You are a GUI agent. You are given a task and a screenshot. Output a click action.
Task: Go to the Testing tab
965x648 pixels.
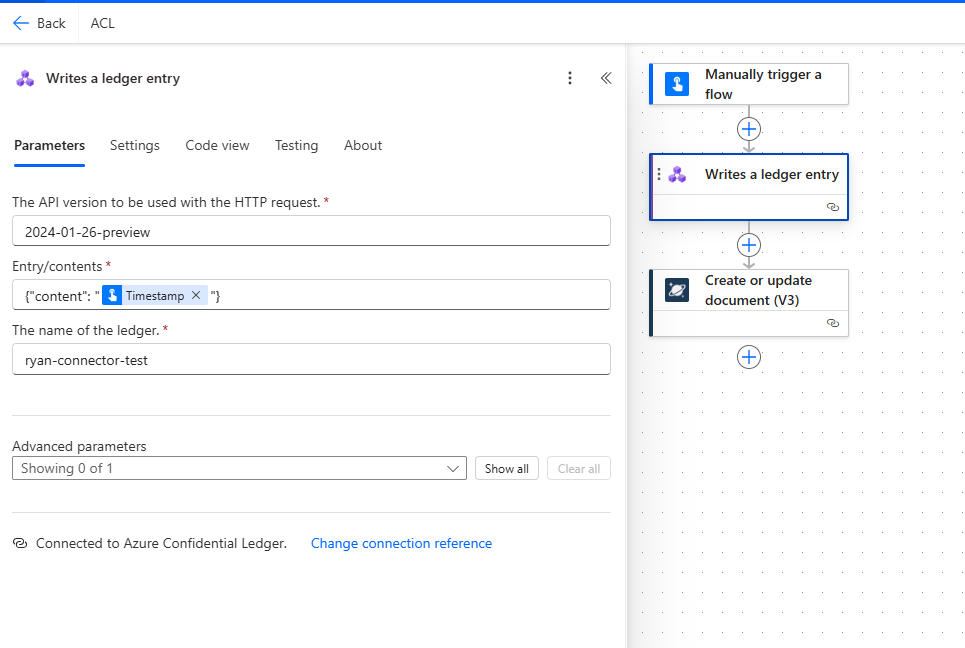click(296, 145)
